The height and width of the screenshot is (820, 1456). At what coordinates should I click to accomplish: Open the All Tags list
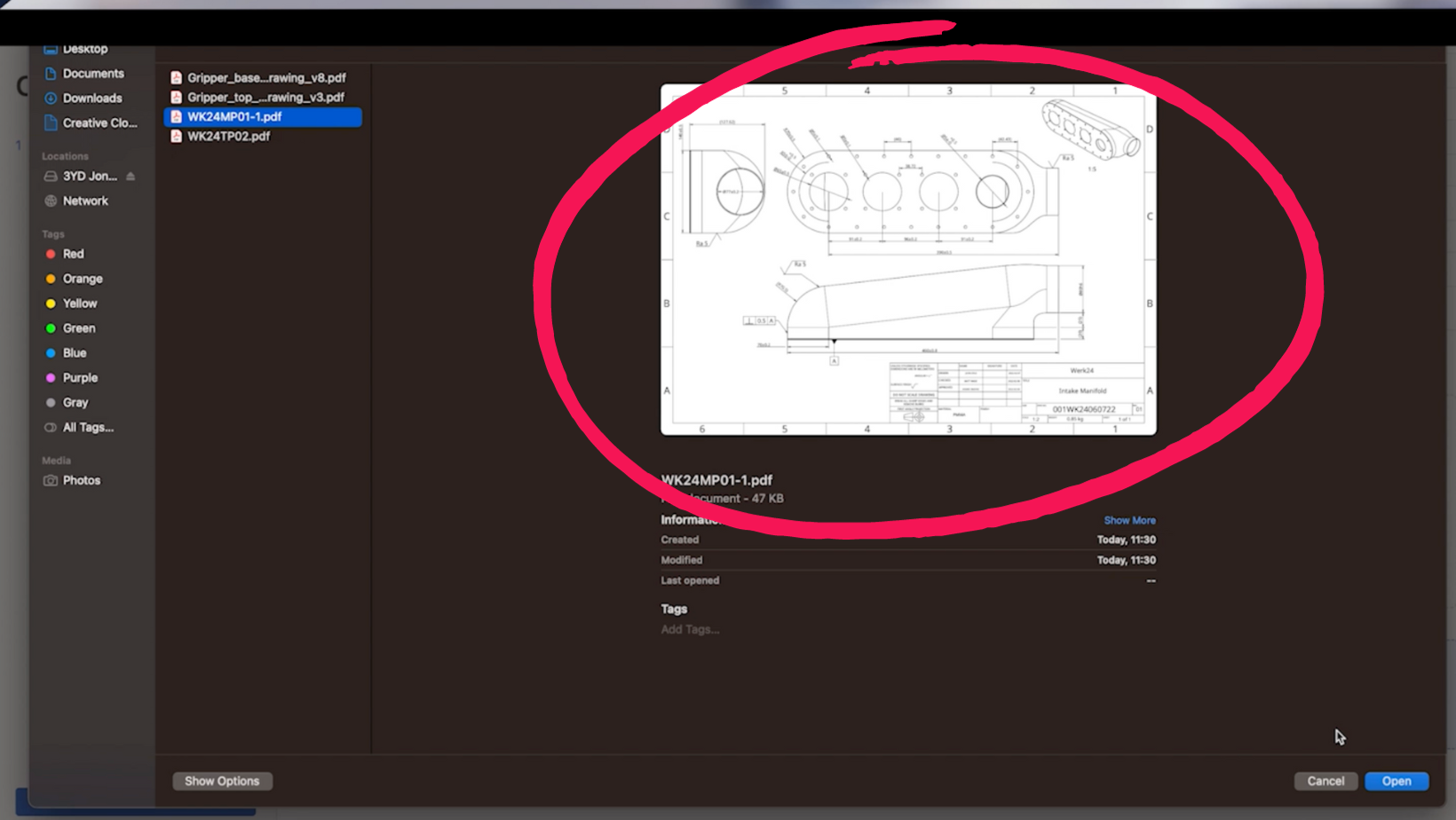[86, 427]
